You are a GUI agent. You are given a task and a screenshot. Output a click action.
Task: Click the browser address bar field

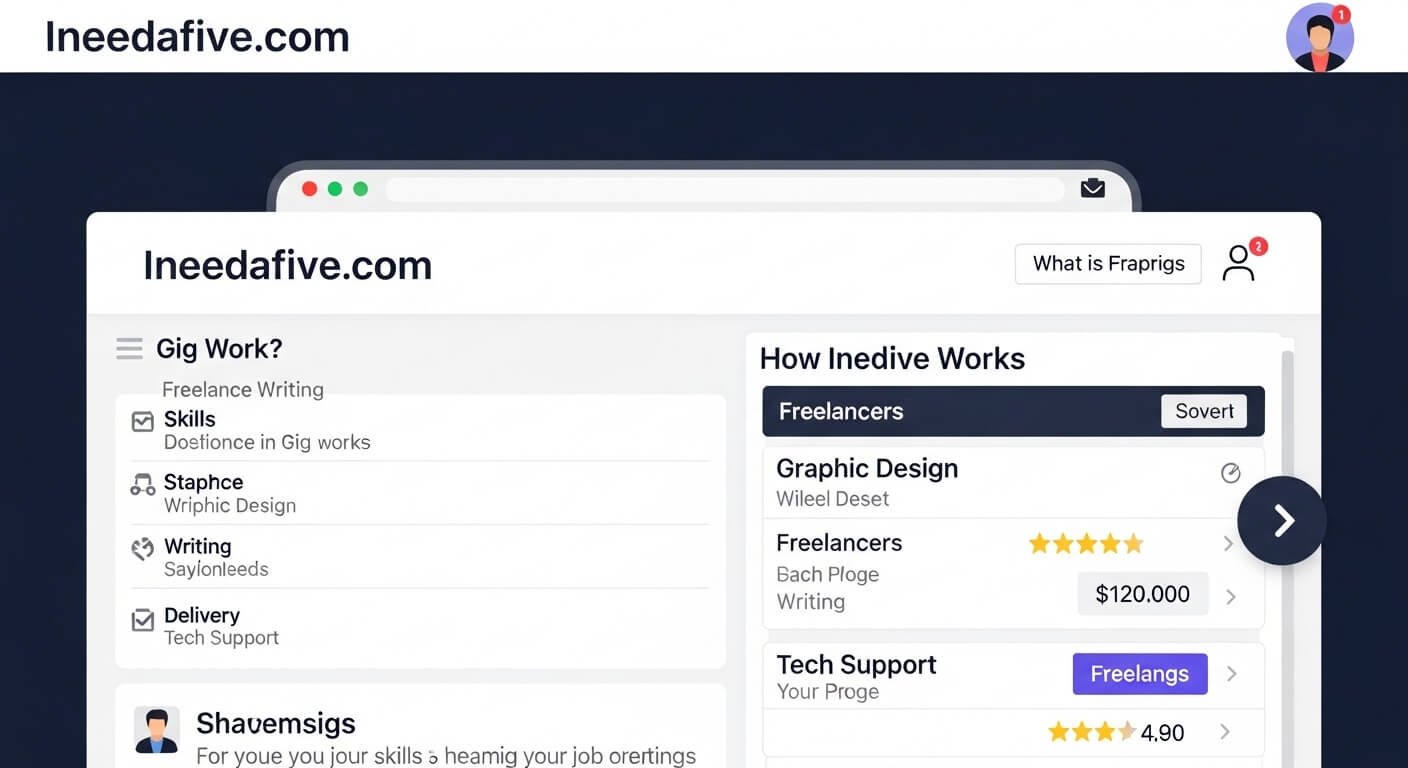click(724, 189)
